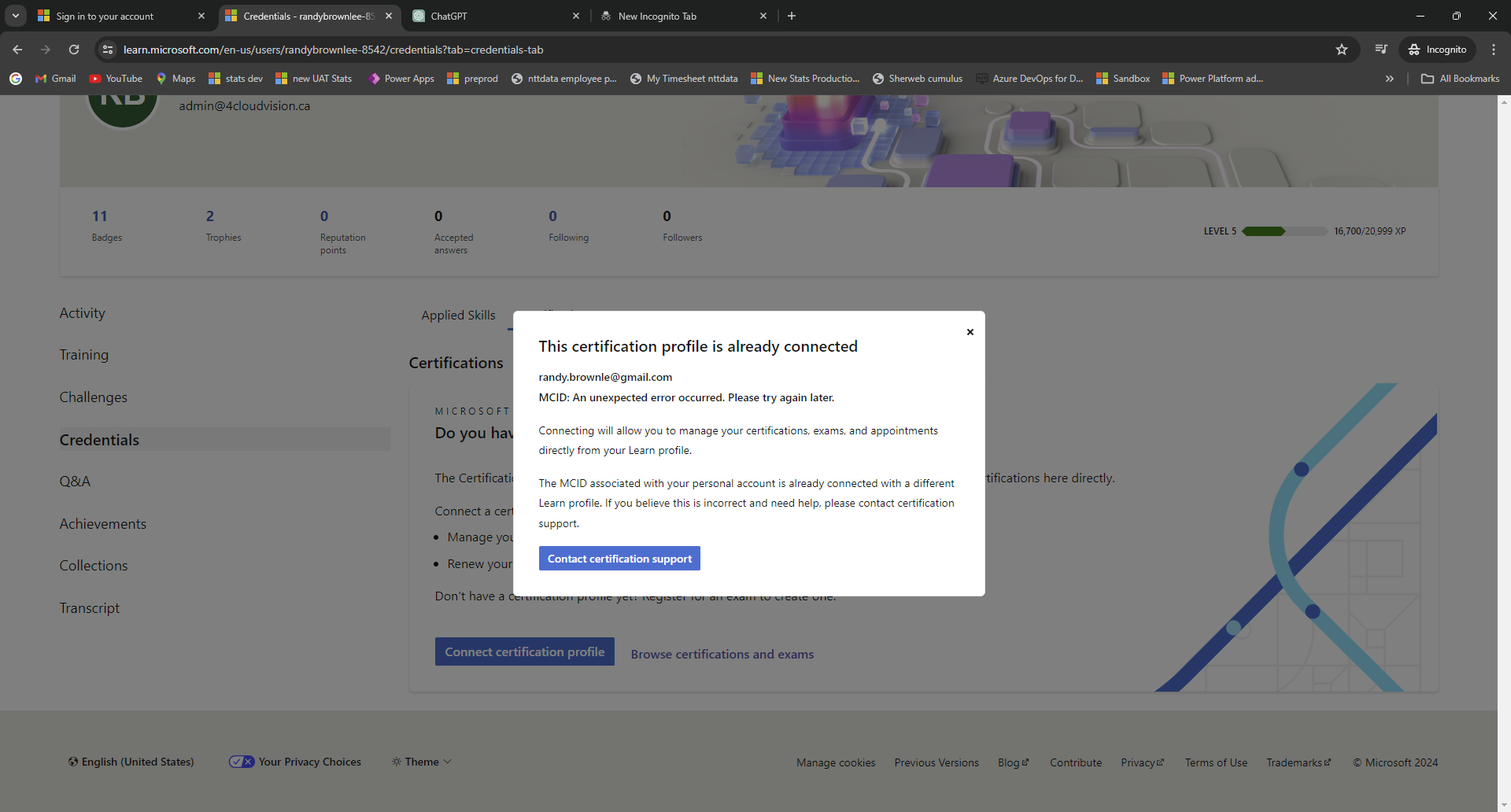Open Browse certifications and exams
The width and height of the screenshot is (1511, 812).
722,654
